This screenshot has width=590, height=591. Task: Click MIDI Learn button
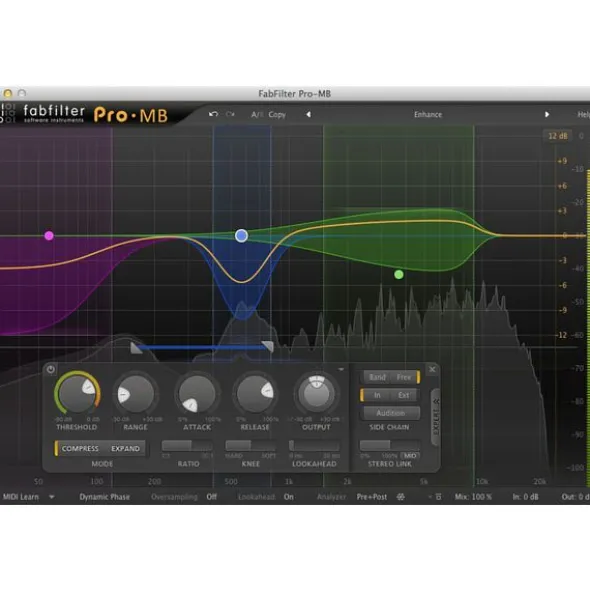tap(21, 497)
